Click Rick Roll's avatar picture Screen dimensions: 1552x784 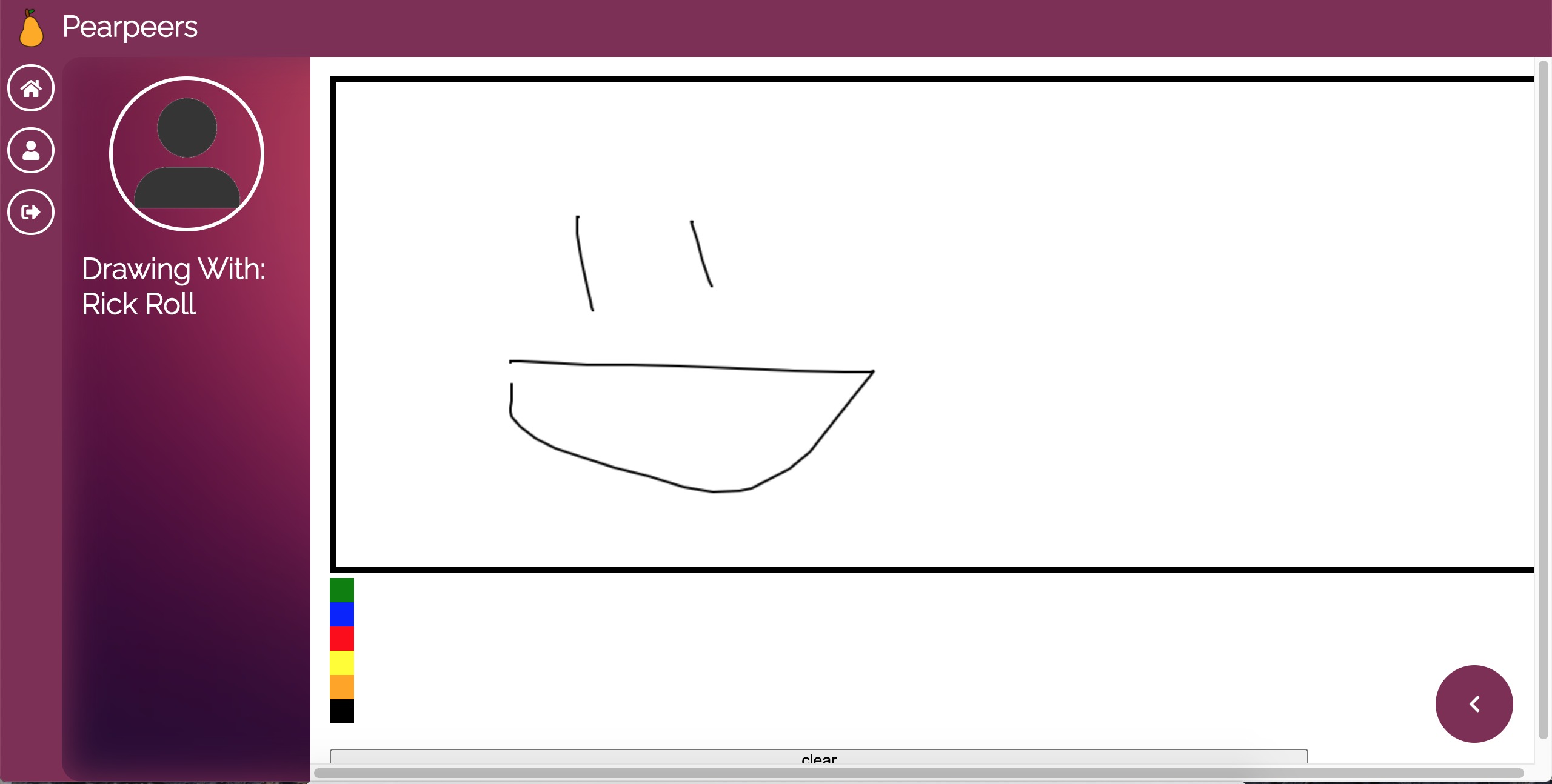tap(187, 154)
